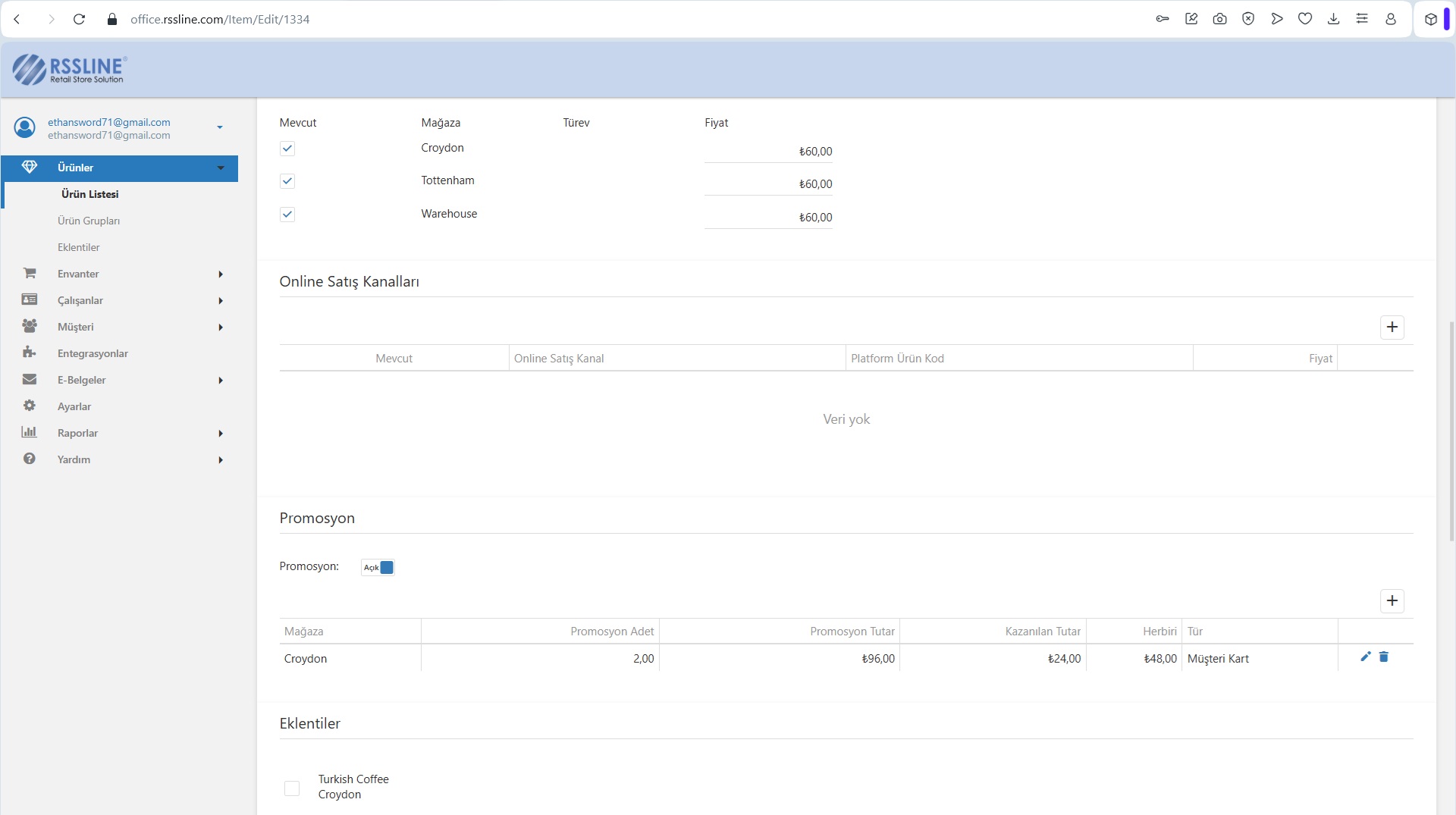This screenshot has width=1456, height=815.
Task: Open Ürün Grupları in the sidebar
Action: pyautogui.click(x=89, y=221)
